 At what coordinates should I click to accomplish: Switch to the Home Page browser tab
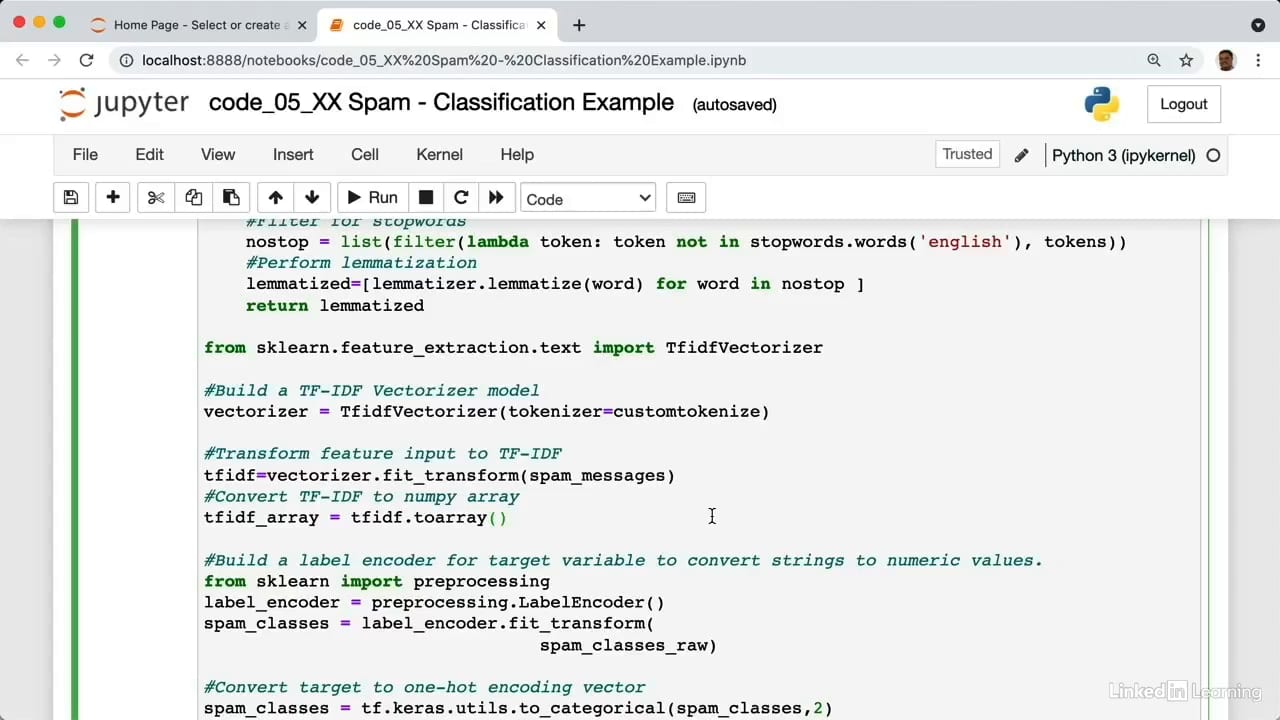200,25
